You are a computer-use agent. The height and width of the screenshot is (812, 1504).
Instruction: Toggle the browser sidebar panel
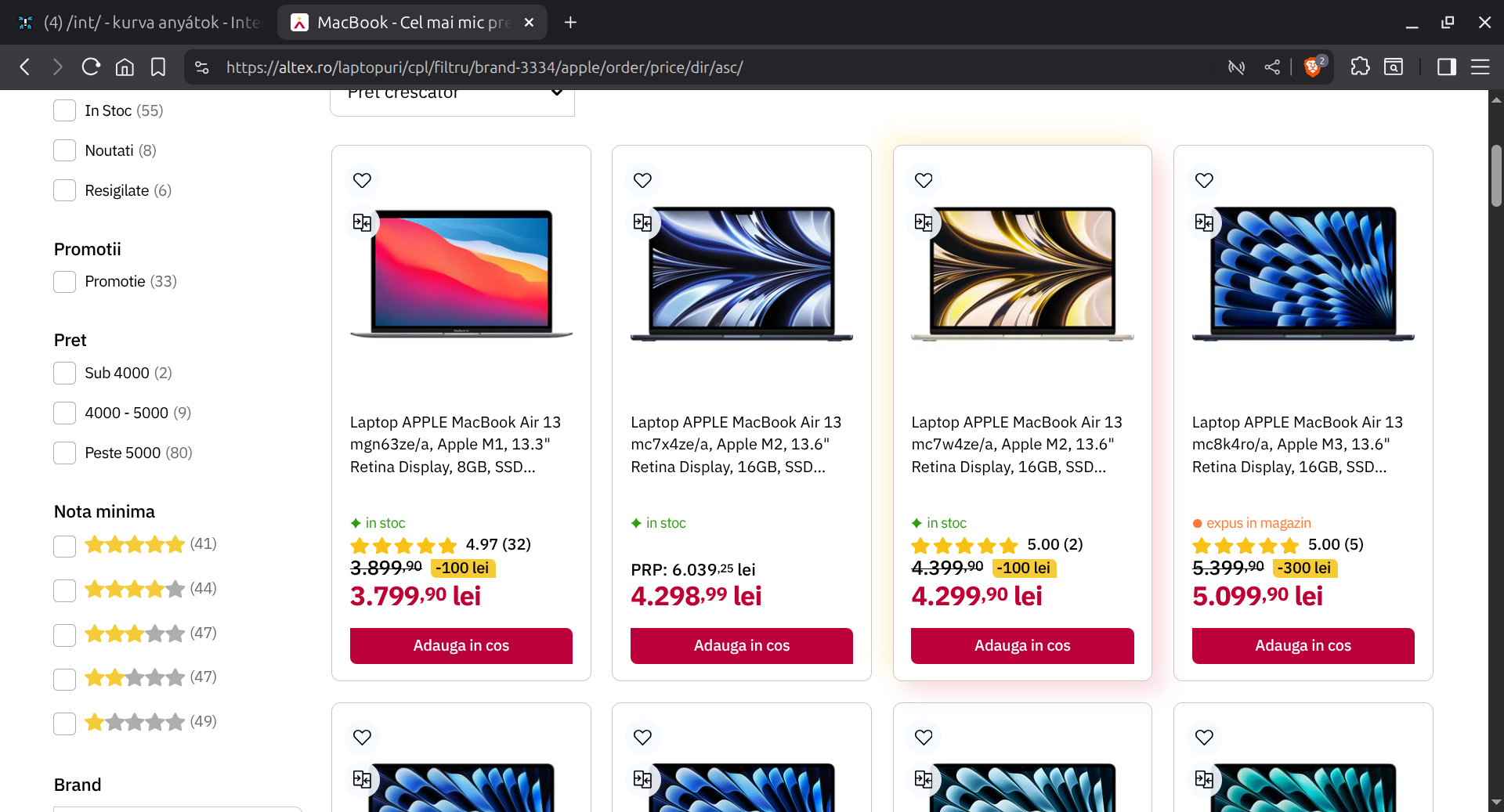(x=1446, y=67)
